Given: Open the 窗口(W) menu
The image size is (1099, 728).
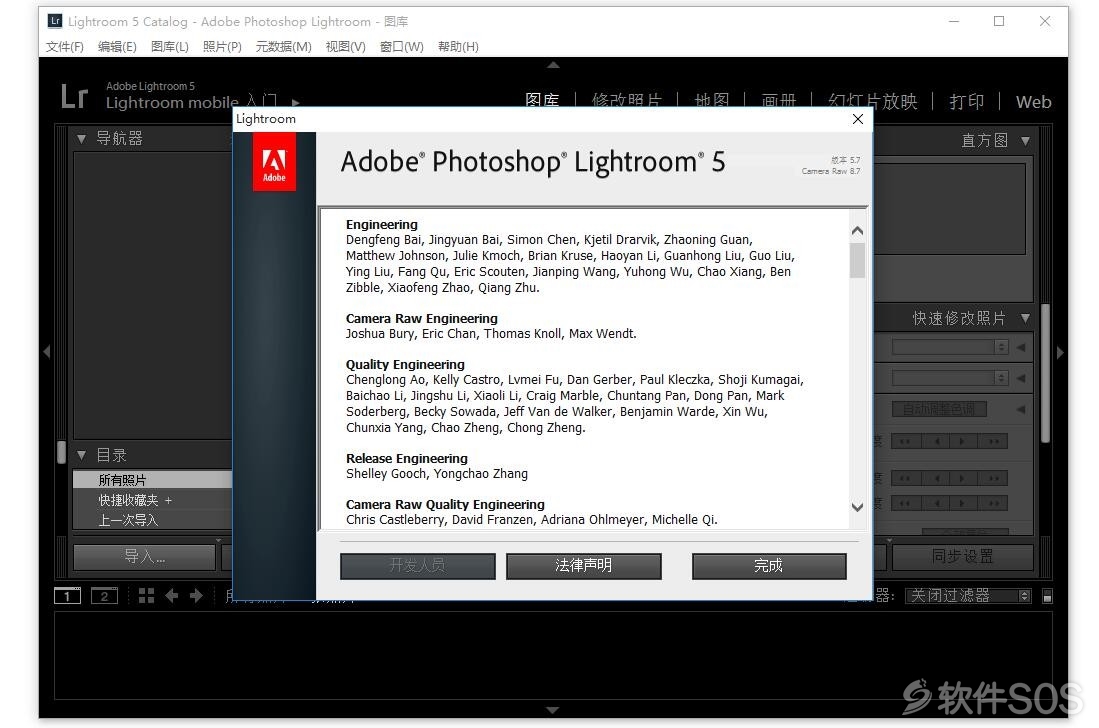Looking at the screenshot, I should tap(402, 46).
